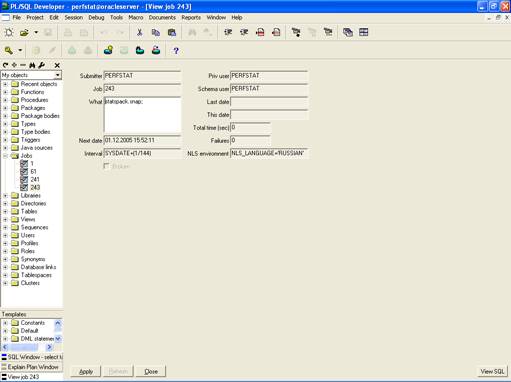Click the wrench icon in object browser toolbar
This screenshot has height=382, width=511.
pos(41,65)
